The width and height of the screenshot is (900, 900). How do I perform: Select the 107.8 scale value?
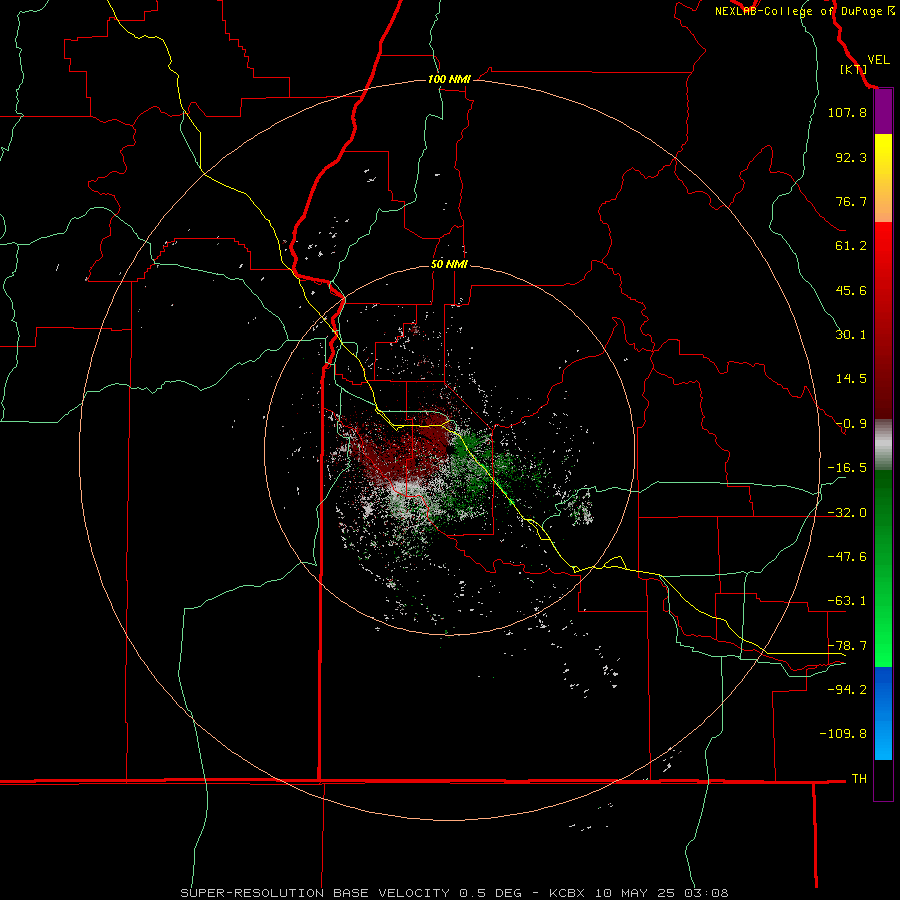click(847, 112)
